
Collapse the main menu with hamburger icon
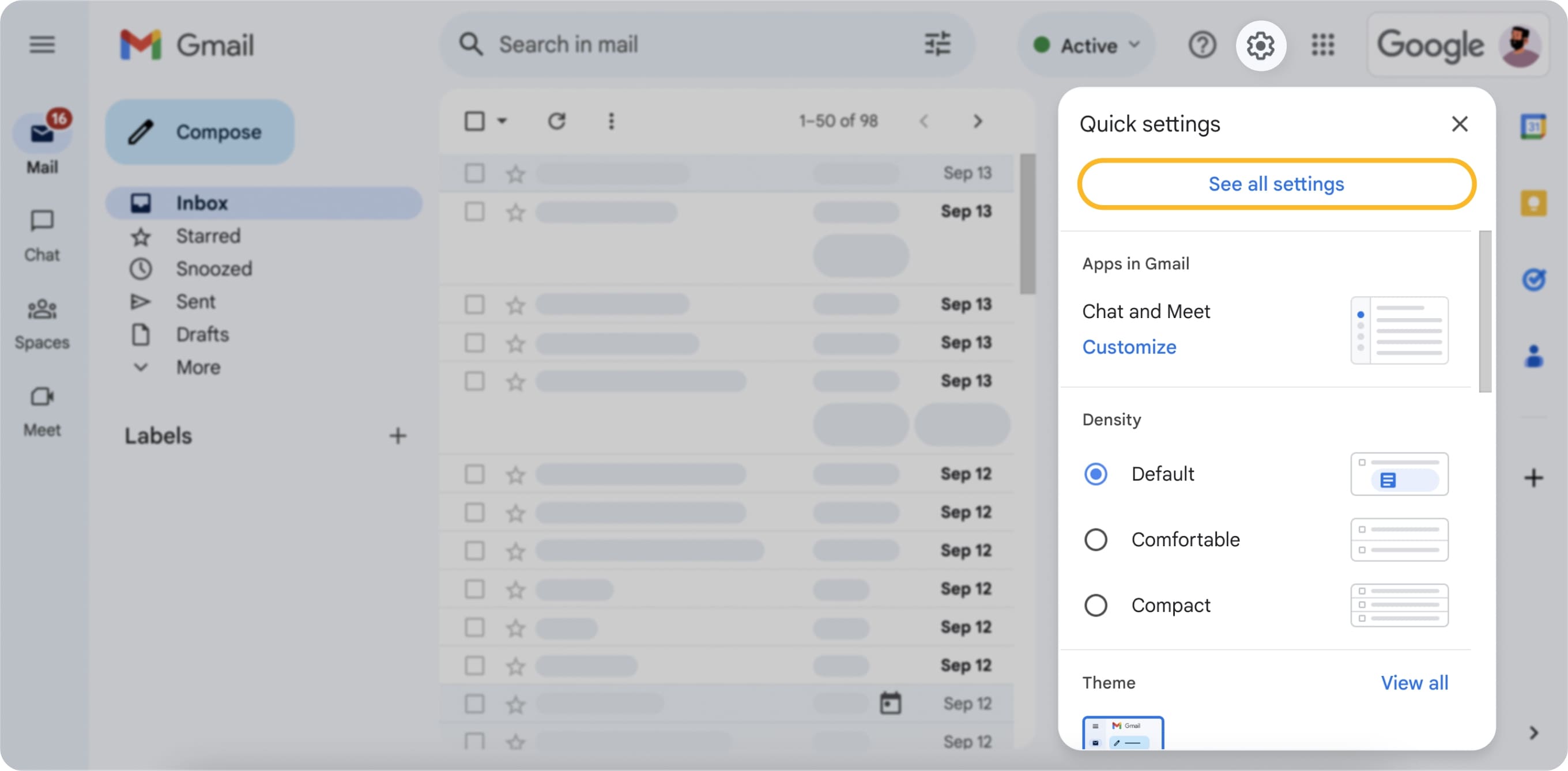coord(42,45)
